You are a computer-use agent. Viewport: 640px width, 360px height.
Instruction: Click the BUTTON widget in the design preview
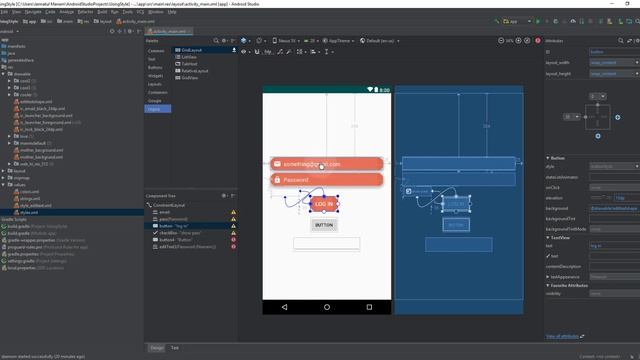[x=324, y=225]
